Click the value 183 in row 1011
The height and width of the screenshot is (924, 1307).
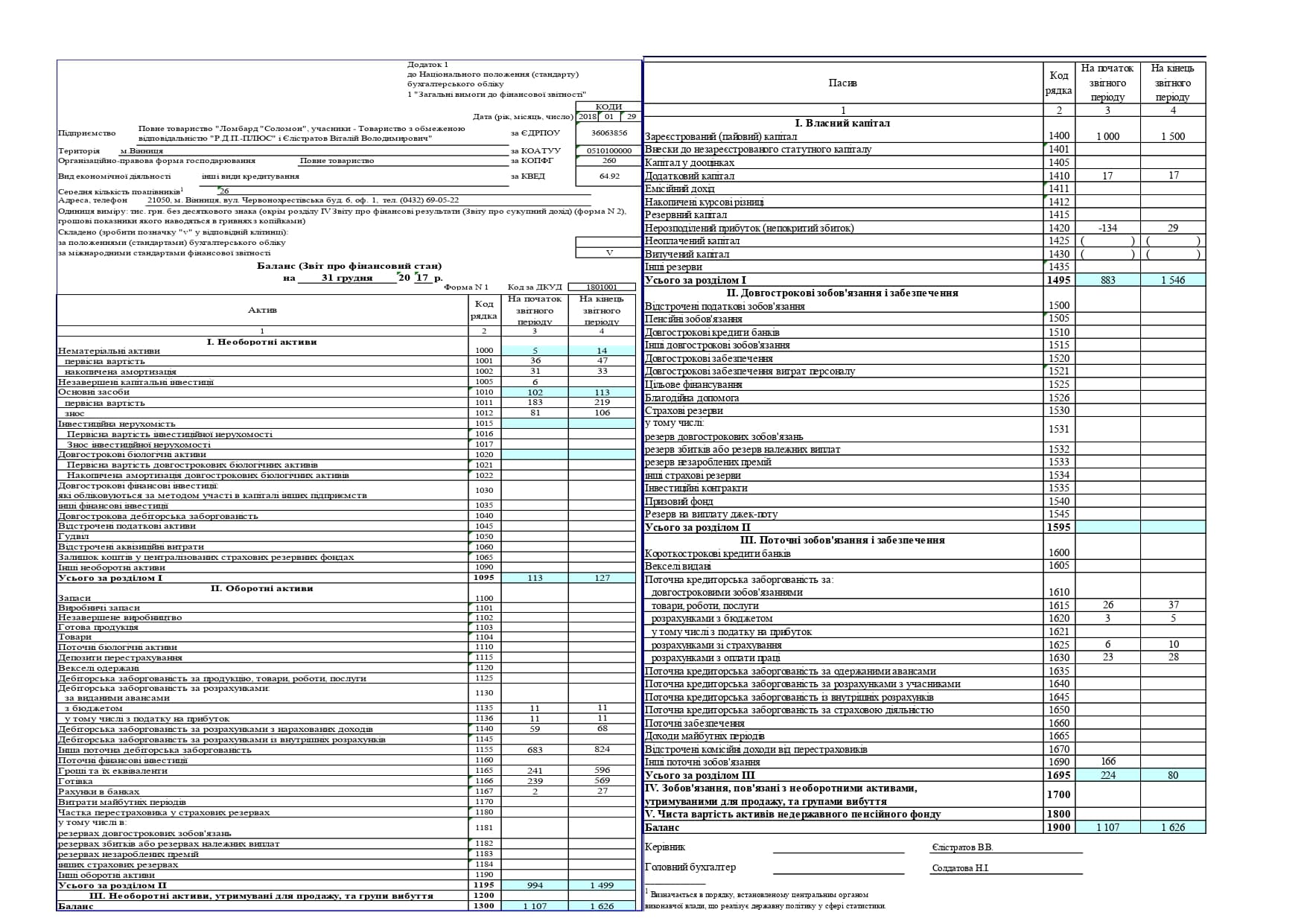535,403
